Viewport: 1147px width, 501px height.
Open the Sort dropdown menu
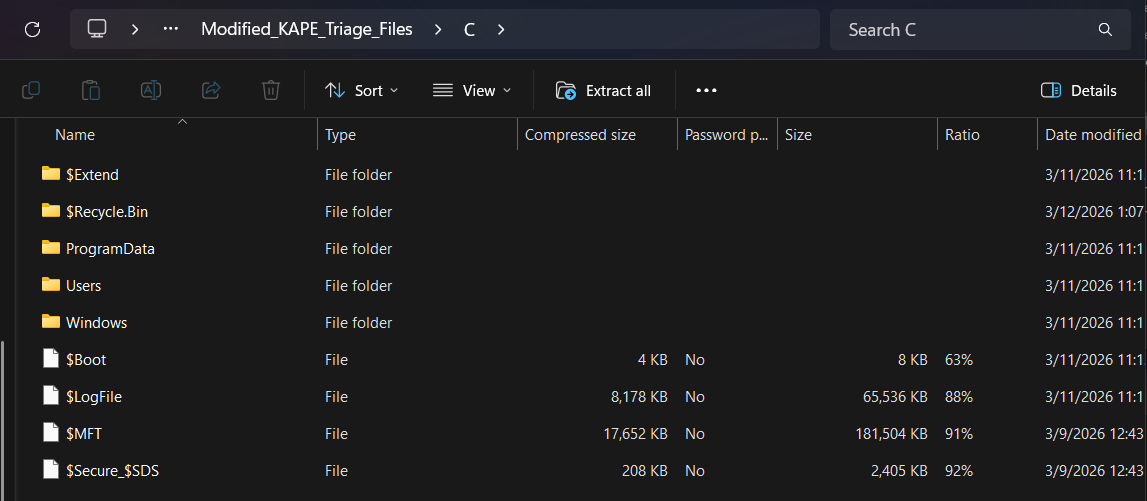(362, 90)
